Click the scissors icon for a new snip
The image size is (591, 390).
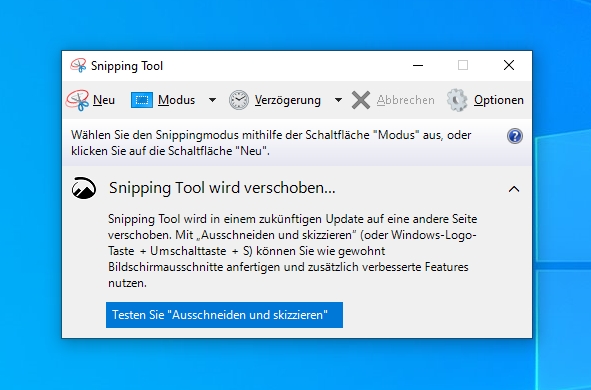pos(77,100)
